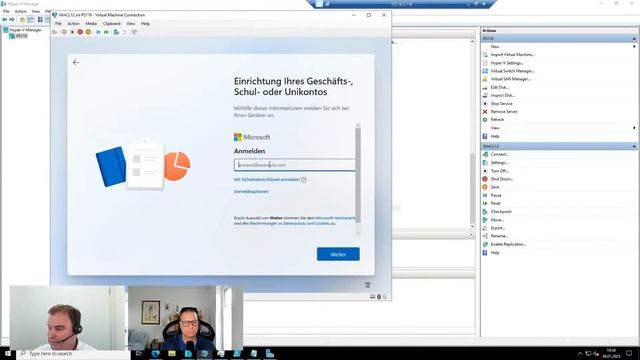Open Action menu in Hyper-V Manager
This screenshot has width=640, height=360.
click(x=20, y=11)
